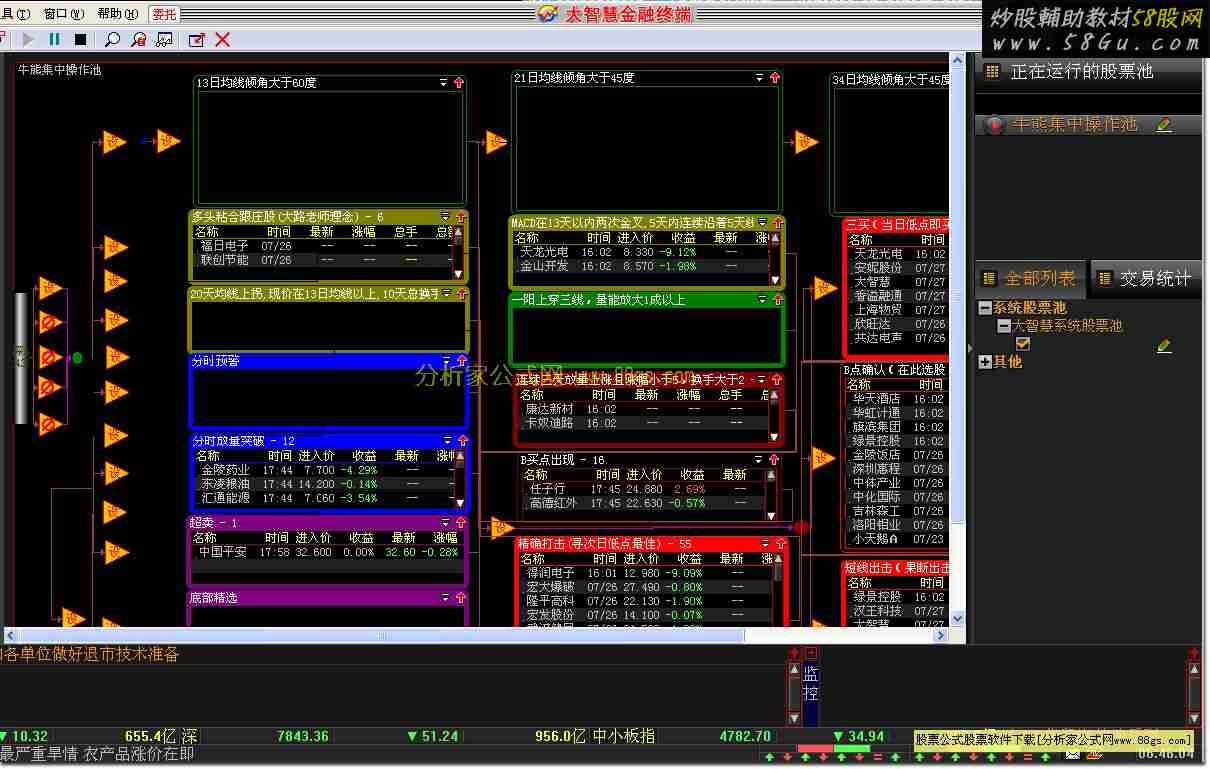Viewport: 1210px width, 769px height.
Task: Select 金陵药业 in 分时放量突破
Action: pyautogui.click(x=325, y=470)
